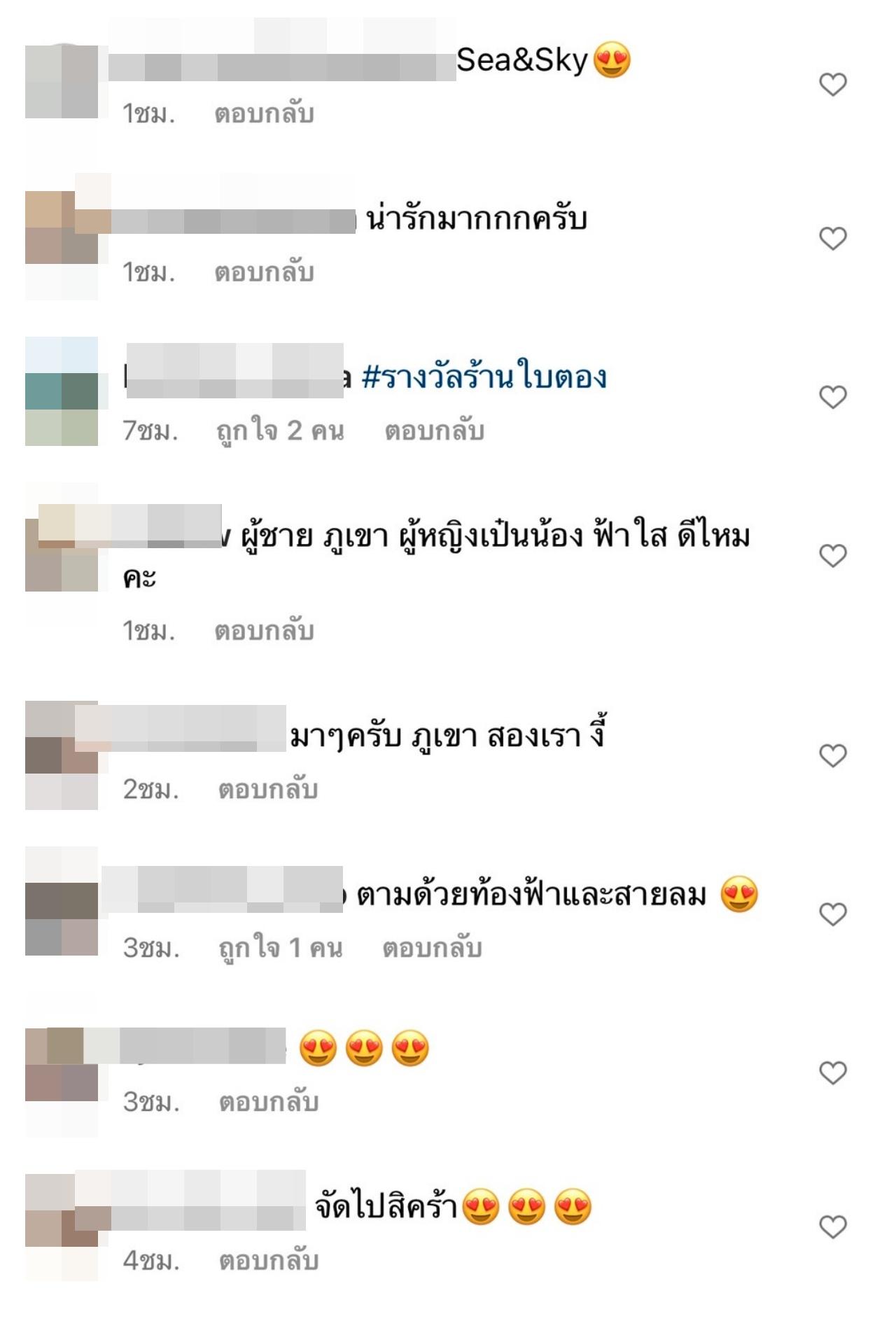Heart the ผู้ชาย ภูเขา comment
Screen dimensions: 896x1321
point(833,556)
